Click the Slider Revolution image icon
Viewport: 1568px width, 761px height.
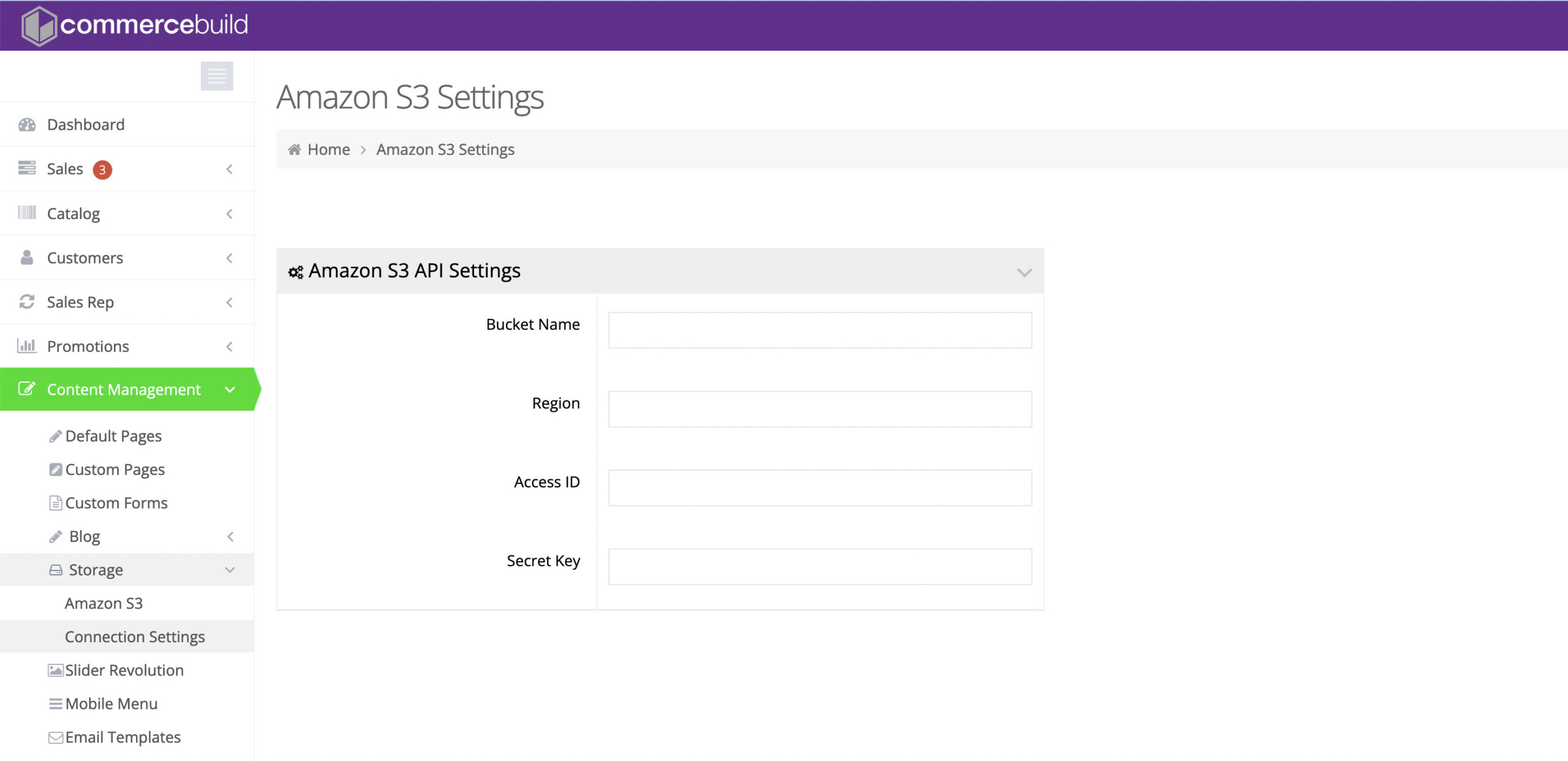tap(56, 670)
